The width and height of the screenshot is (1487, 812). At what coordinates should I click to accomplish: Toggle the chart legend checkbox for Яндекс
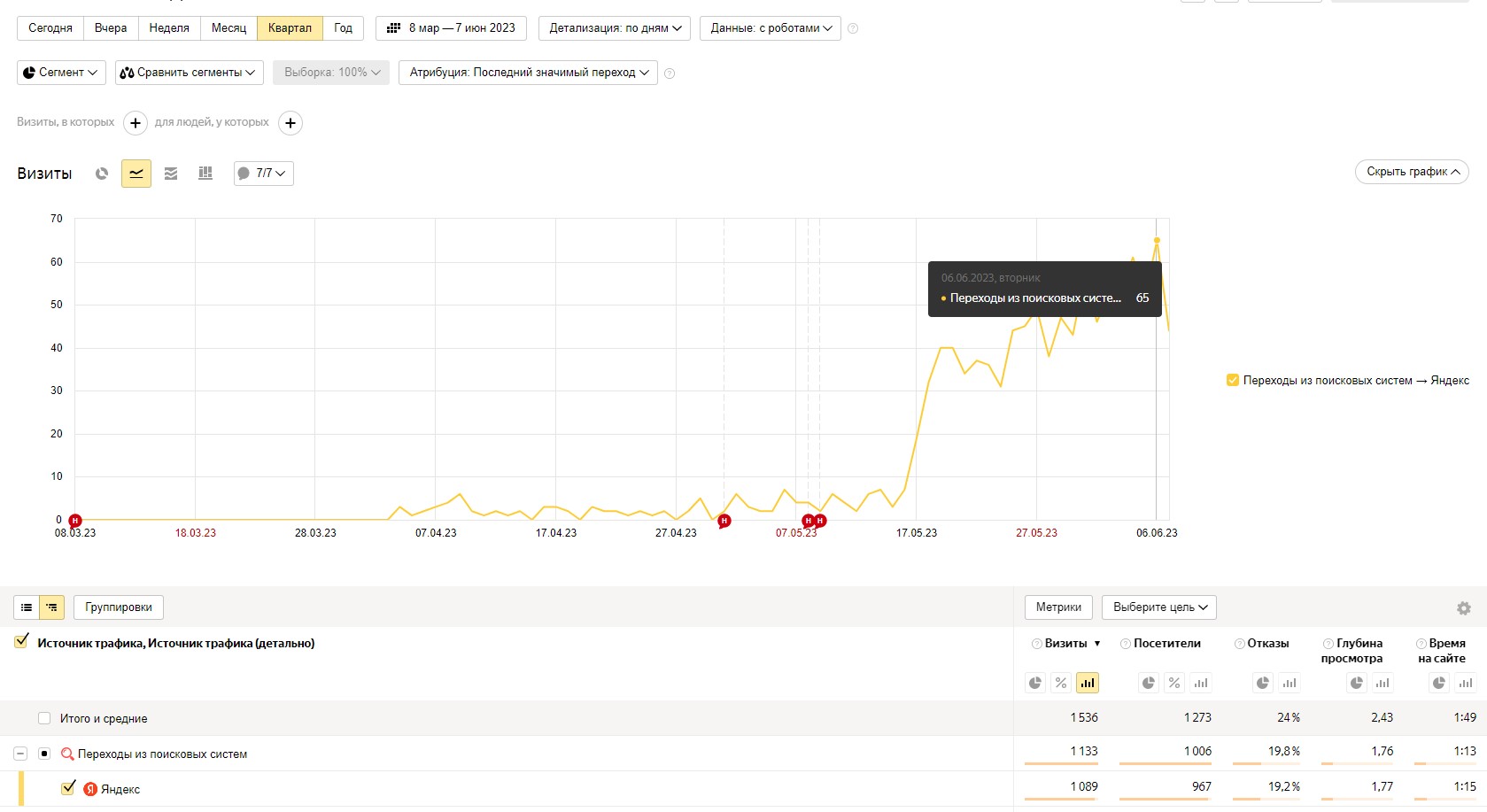[1232, 380]
